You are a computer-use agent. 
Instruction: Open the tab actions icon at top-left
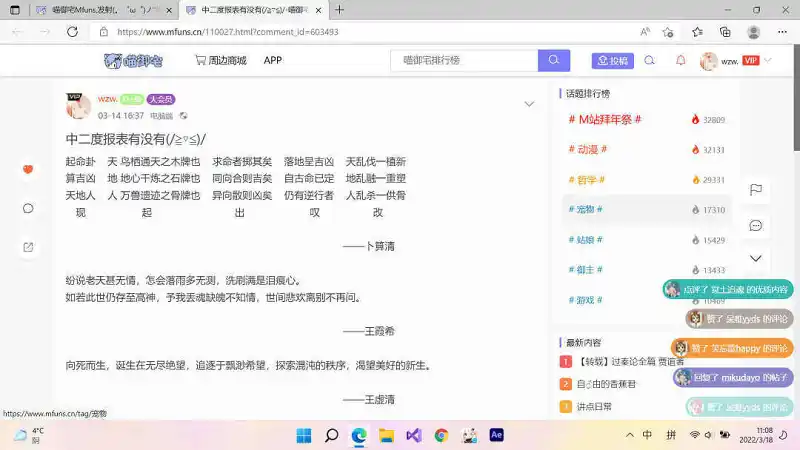[15, 10]
